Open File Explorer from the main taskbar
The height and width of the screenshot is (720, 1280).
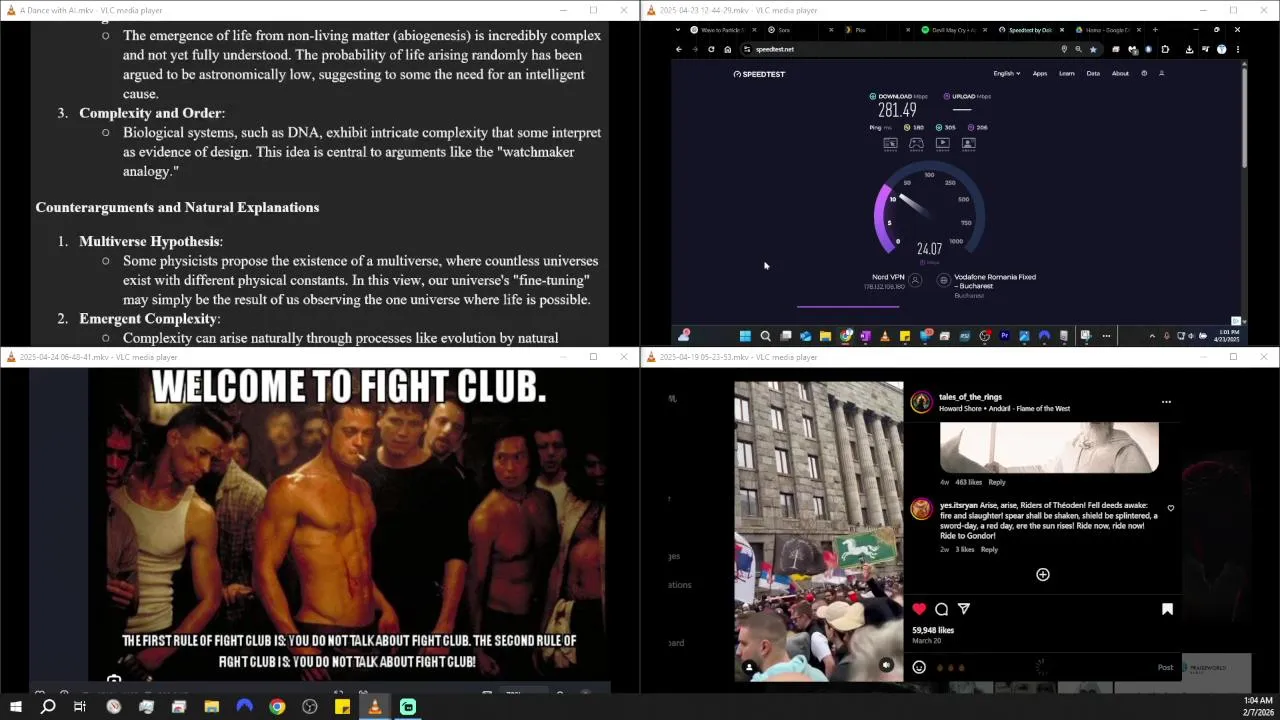click(x=212, y=707)
